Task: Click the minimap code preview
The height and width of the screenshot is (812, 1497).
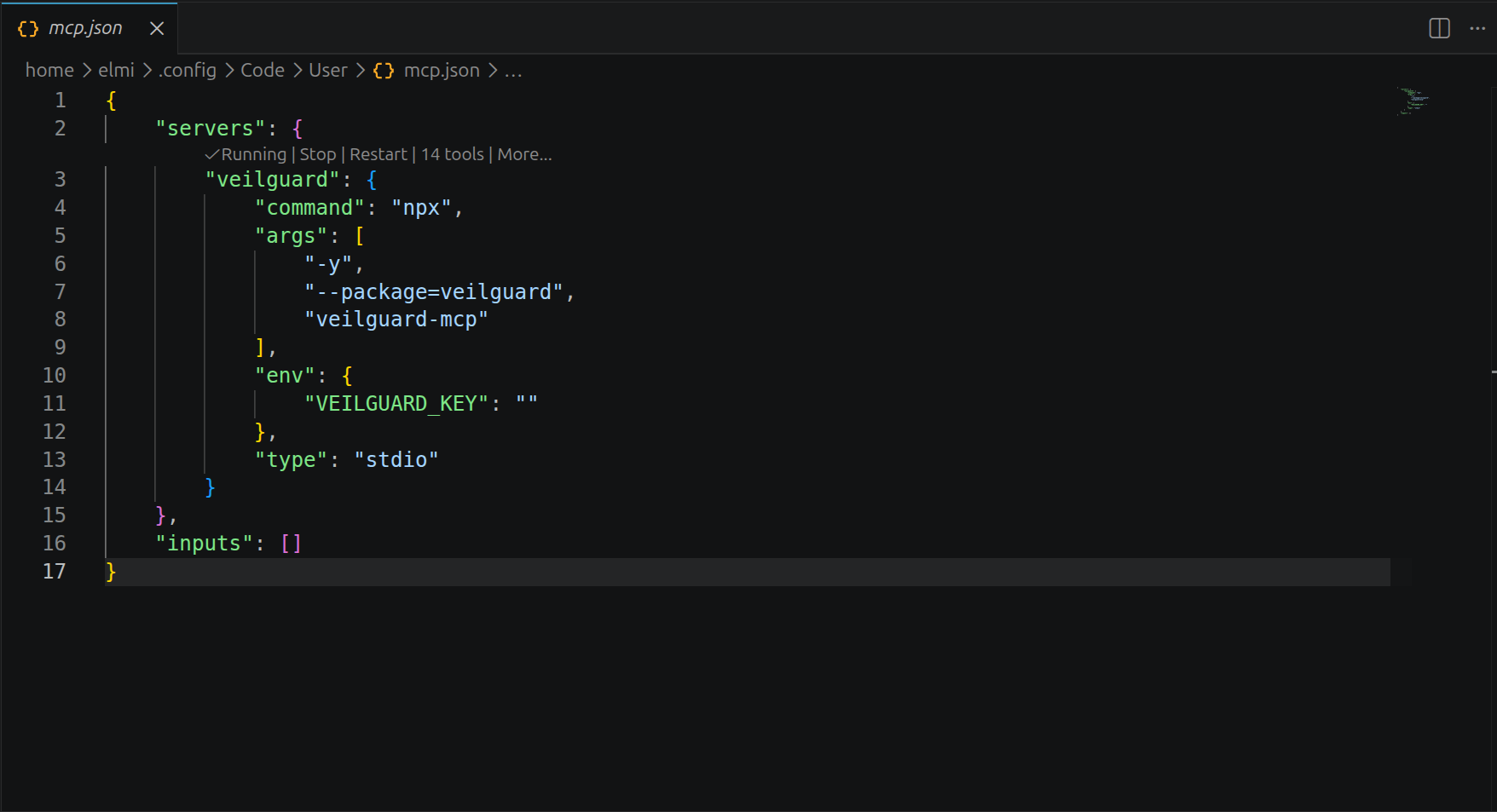Action: 1414,101
